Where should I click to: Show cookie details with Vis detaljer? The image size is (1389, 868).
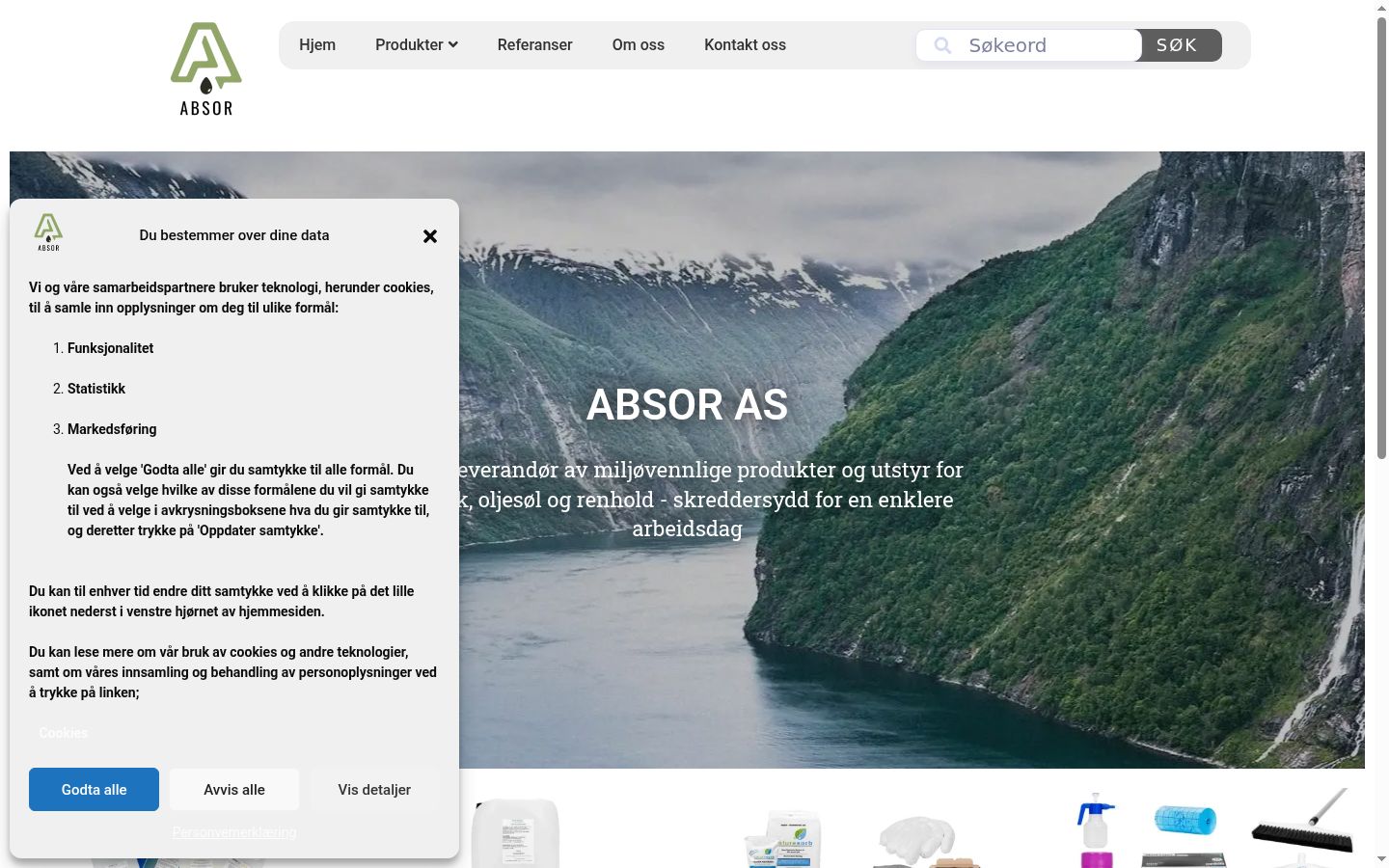point(374,790)
